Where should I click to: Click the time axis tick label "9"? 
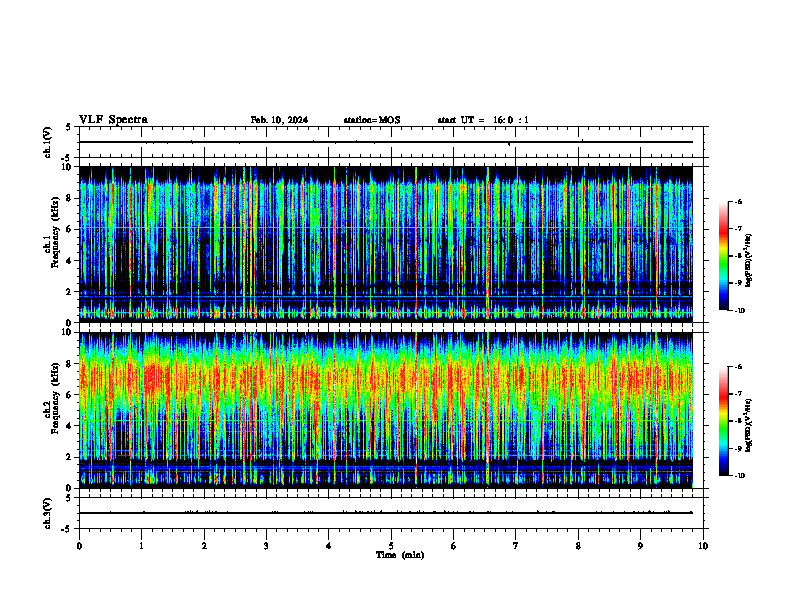coord(640,546)
